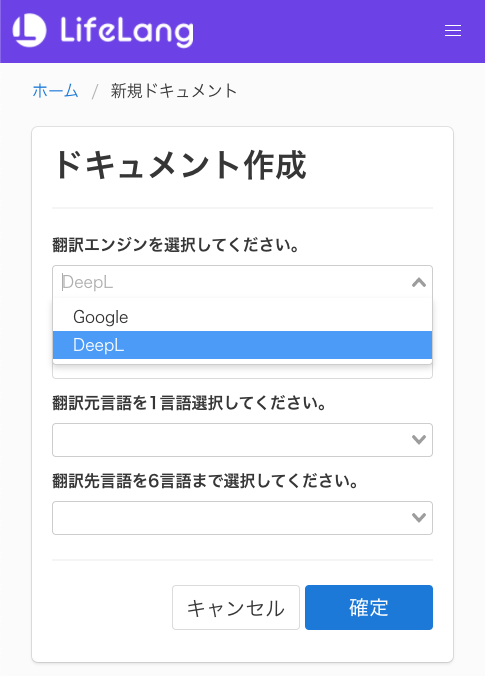Go to ホーム via breadcrumb
Image resolution: width=485 pixels, height=676 pixels.
pyautogui.click(x=55, y=91)
